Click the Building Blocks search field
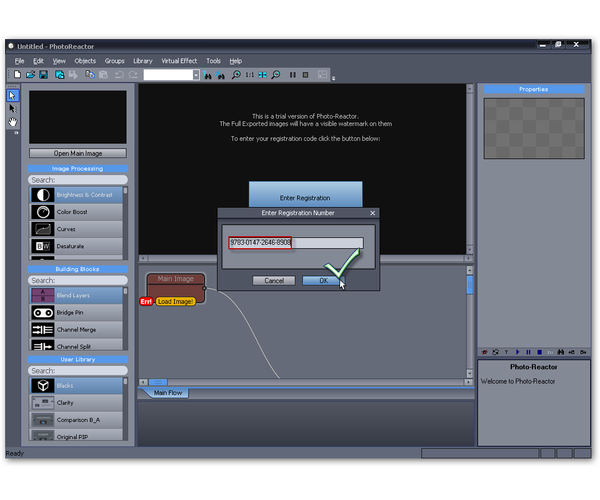This screenshot has width=600, height=500. click(78, 280)
